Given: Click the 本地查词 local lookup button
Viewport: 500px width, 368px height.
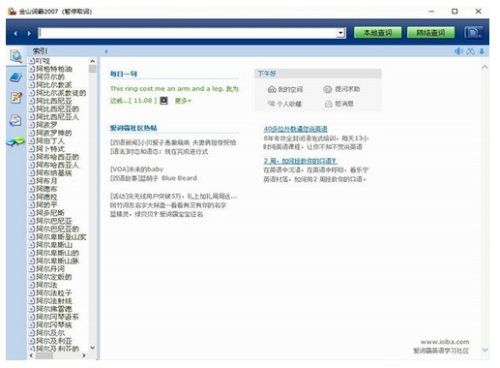Looking at the screenshot, I should [377, 33].
